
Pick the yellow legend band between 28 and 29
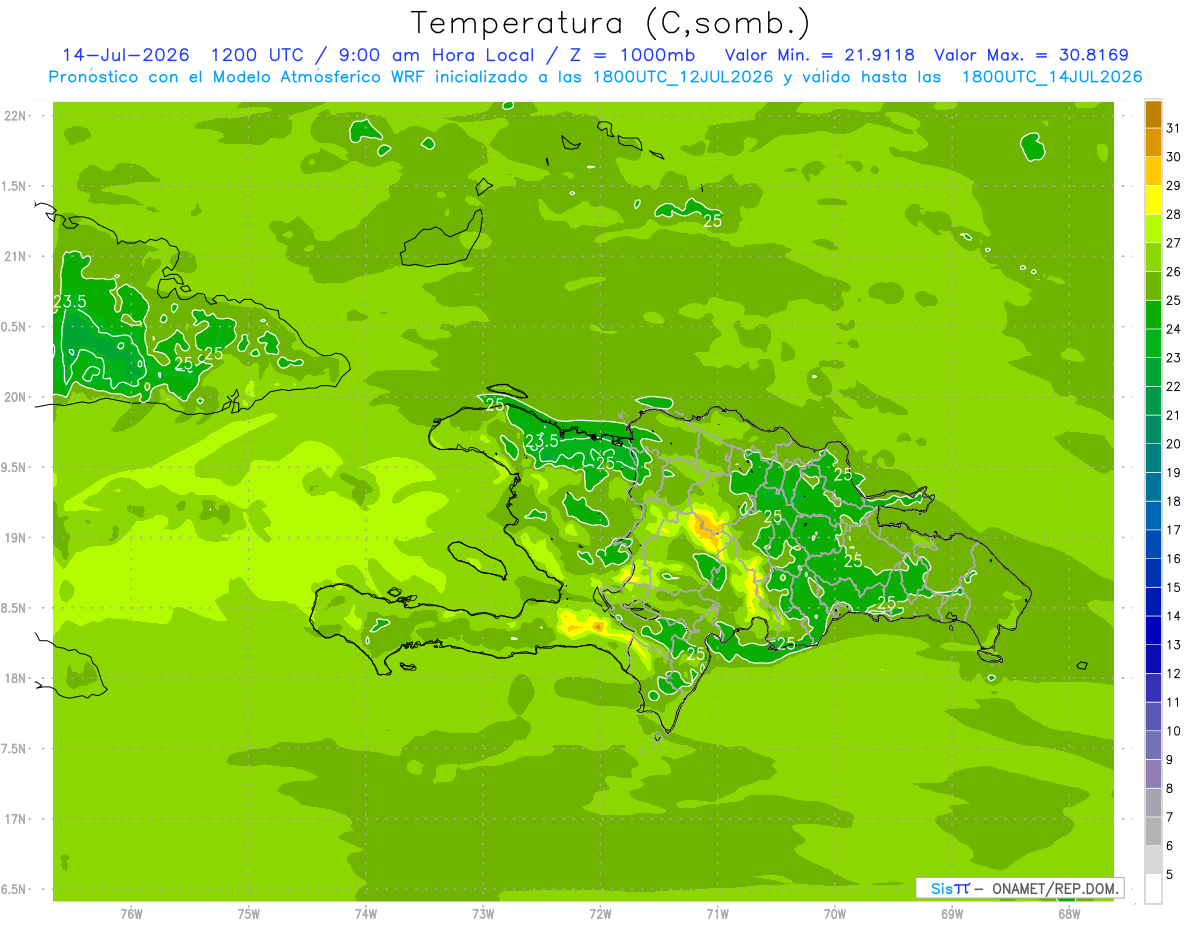coord(1153,200)
